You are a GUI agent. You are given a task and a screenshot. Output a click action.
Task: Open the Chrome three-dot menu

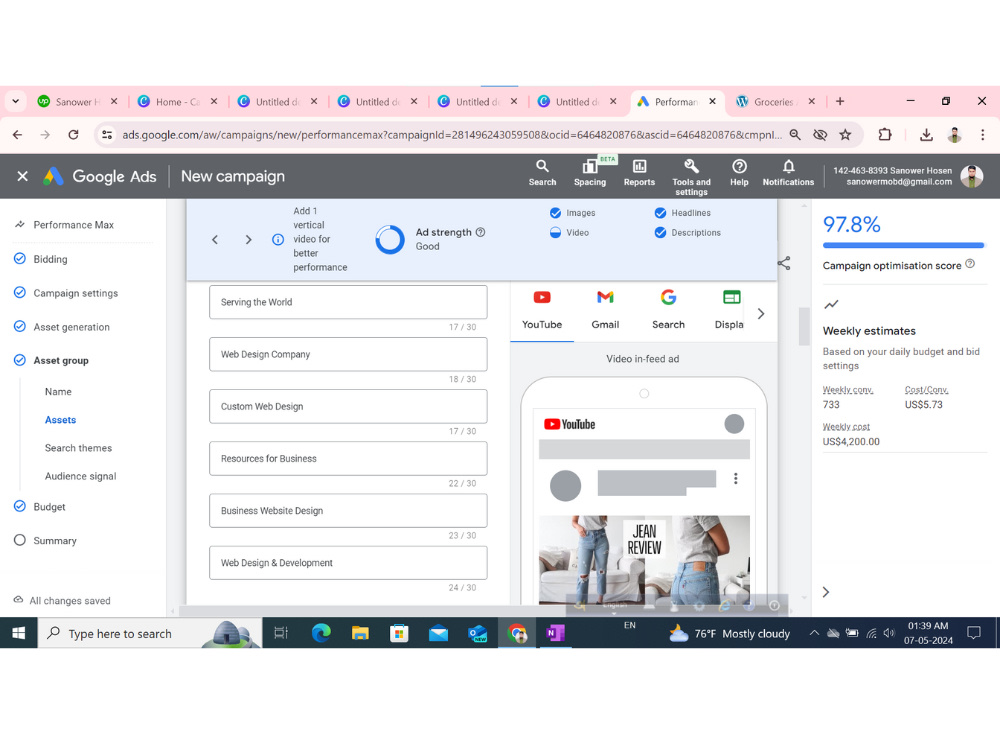point(983,135)
